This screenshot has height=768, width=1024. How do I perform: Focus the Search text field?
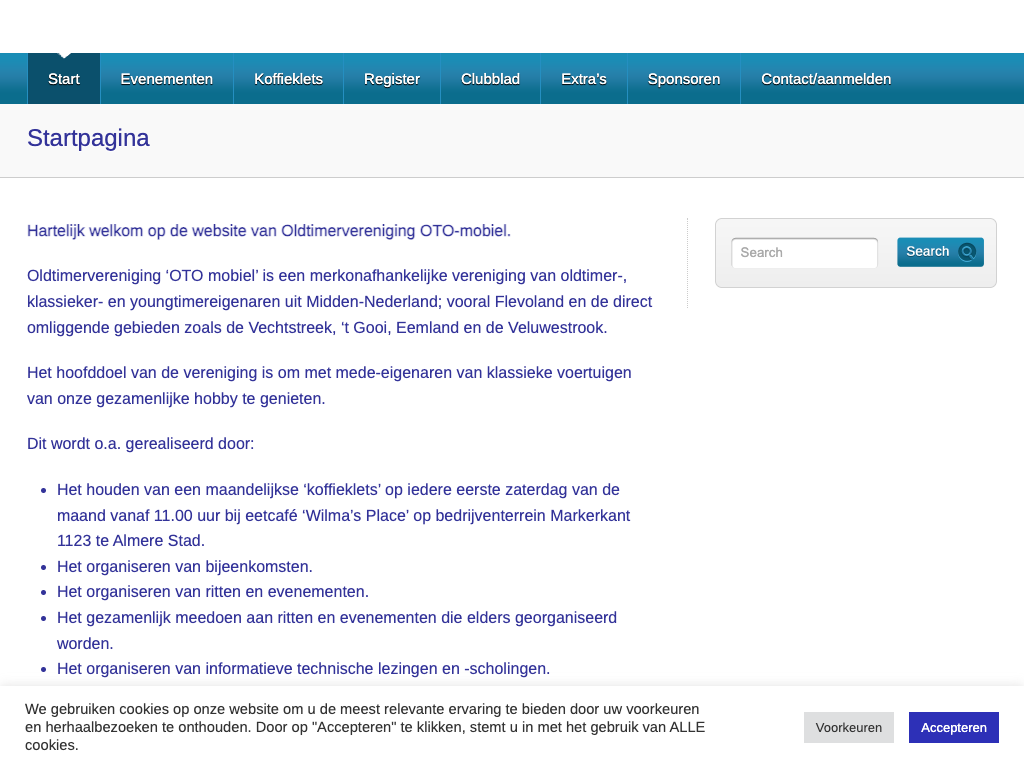[x=804, y=253]
